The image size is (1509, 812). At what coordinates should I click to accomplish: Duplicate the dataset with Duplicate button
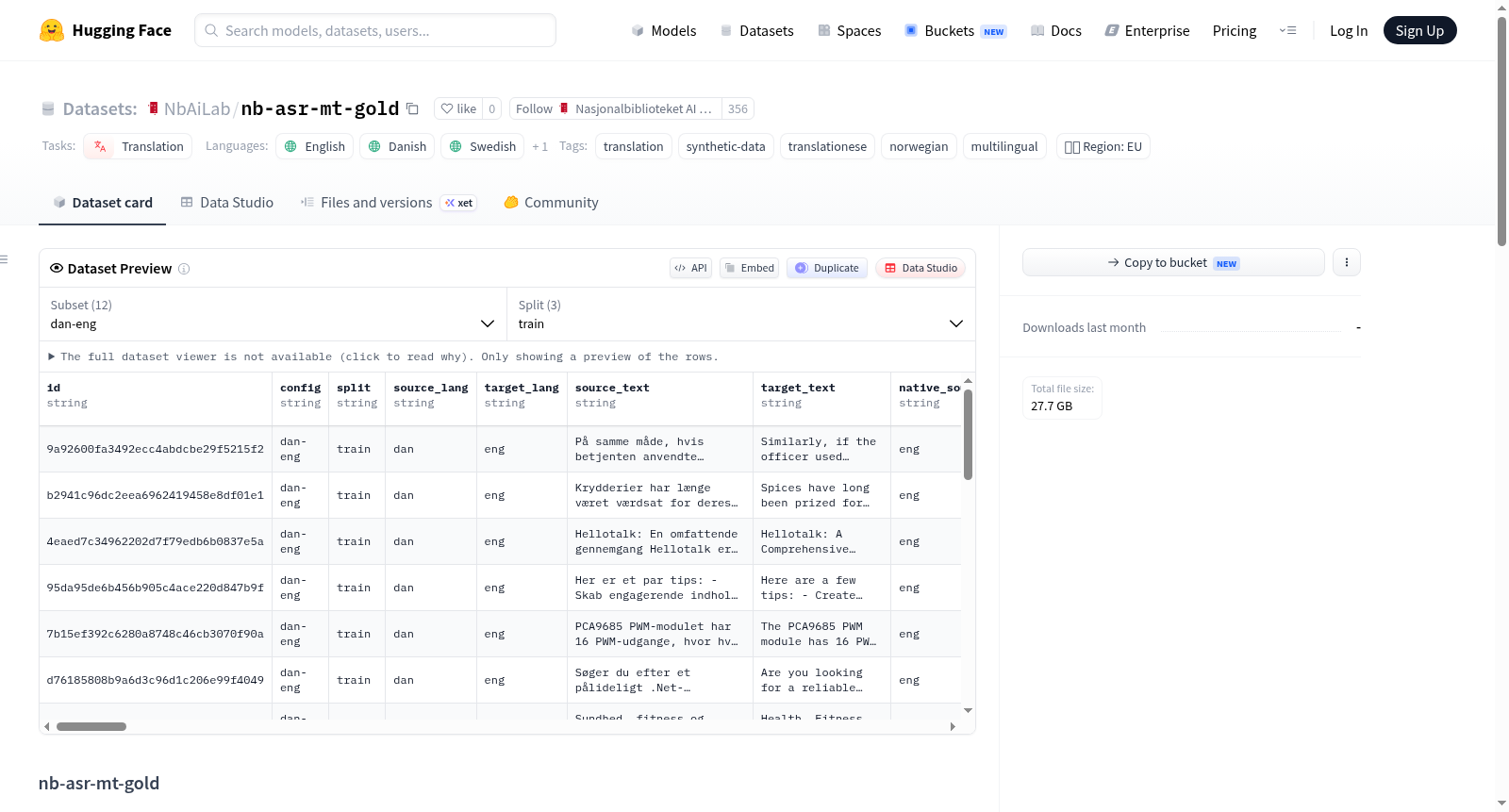pyautogui.click(x=827, y=268)
